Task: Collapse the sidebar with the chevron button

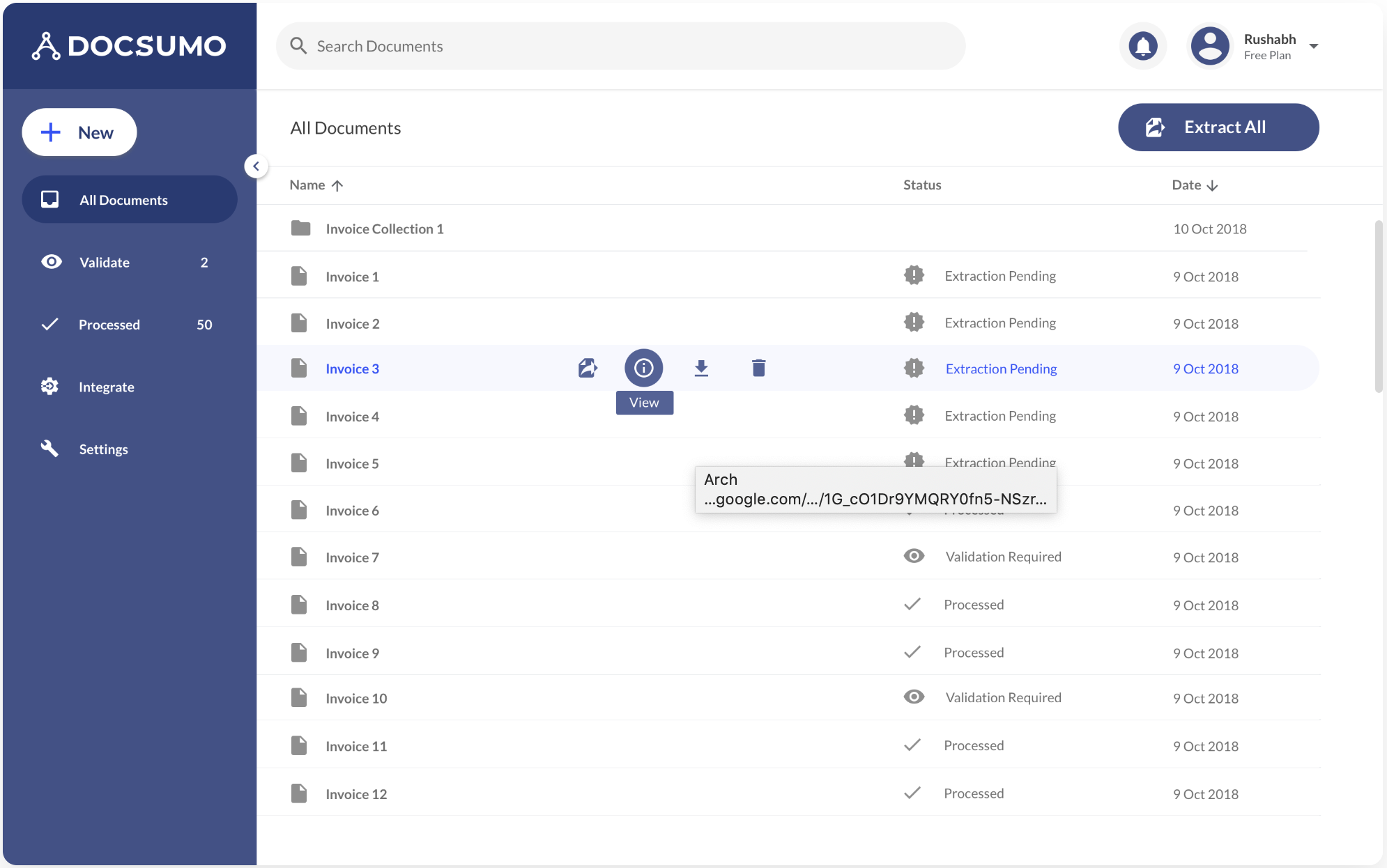Action: click(x=256, y=166)
